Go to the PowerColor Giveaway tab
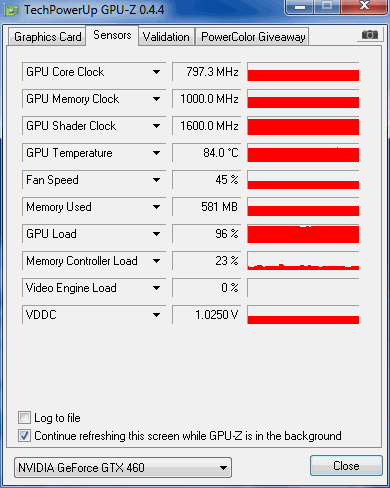 click(253, 37)
